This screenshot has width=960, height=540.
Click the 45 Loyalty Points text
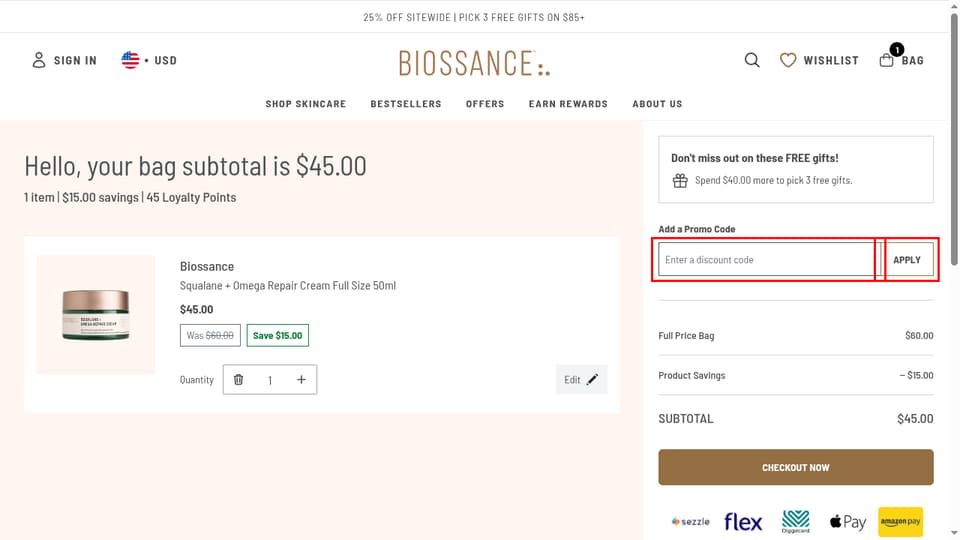[x=191, y=197]
